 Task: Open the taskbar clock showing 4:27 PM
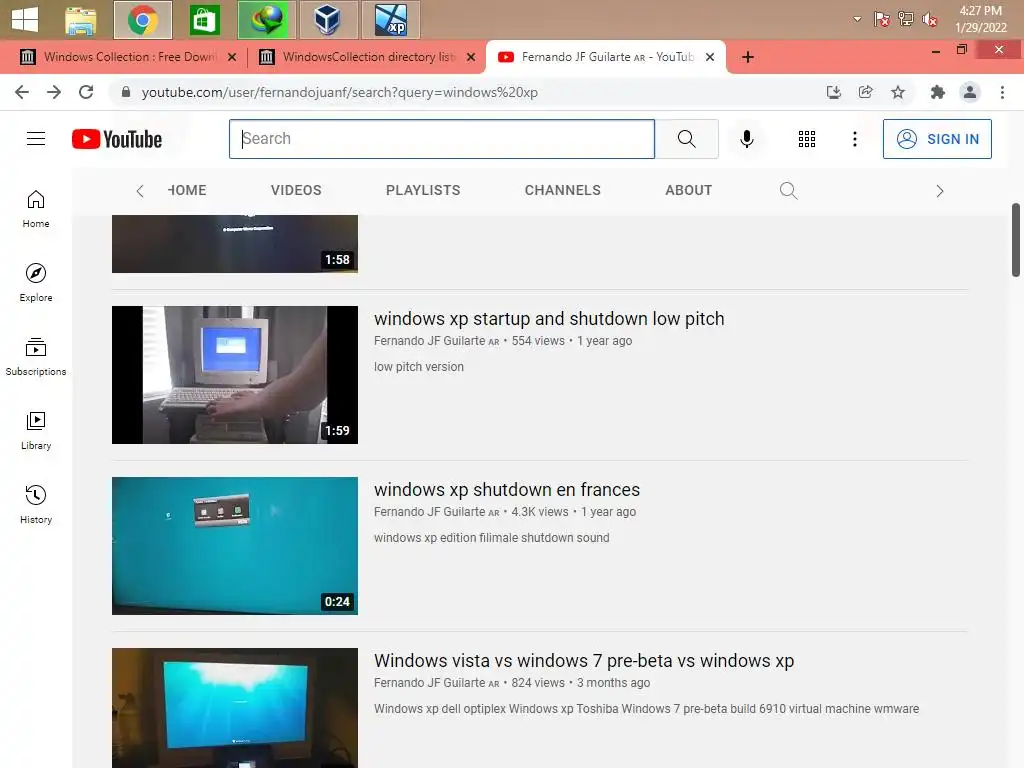(x=980, y=19)
